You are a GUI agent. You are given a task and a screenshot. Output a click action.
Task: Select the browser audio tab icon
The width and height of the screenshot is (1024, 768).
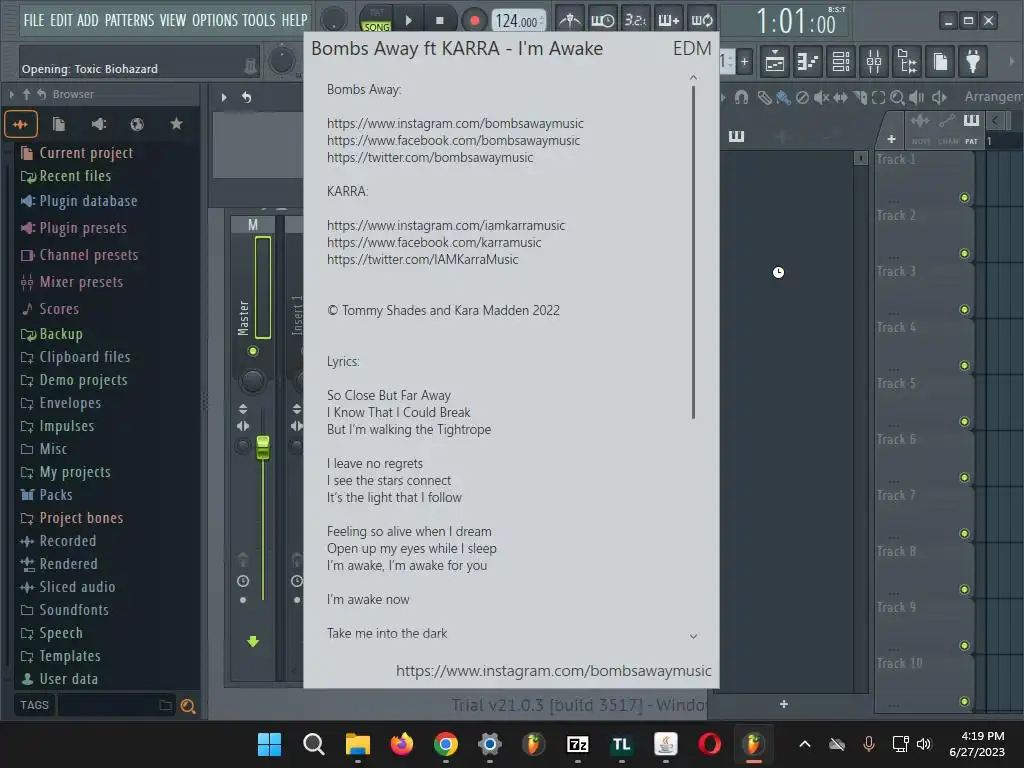20,124
